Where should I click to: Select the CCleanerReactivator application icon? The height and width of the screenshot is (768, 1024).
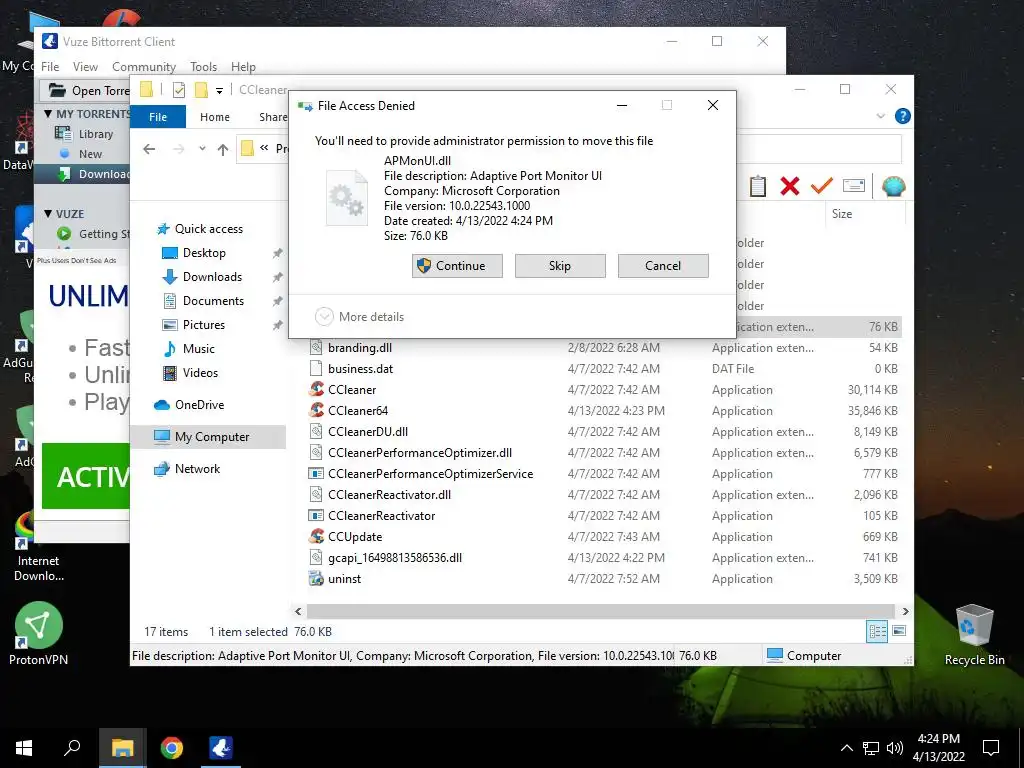pos(316,516)
